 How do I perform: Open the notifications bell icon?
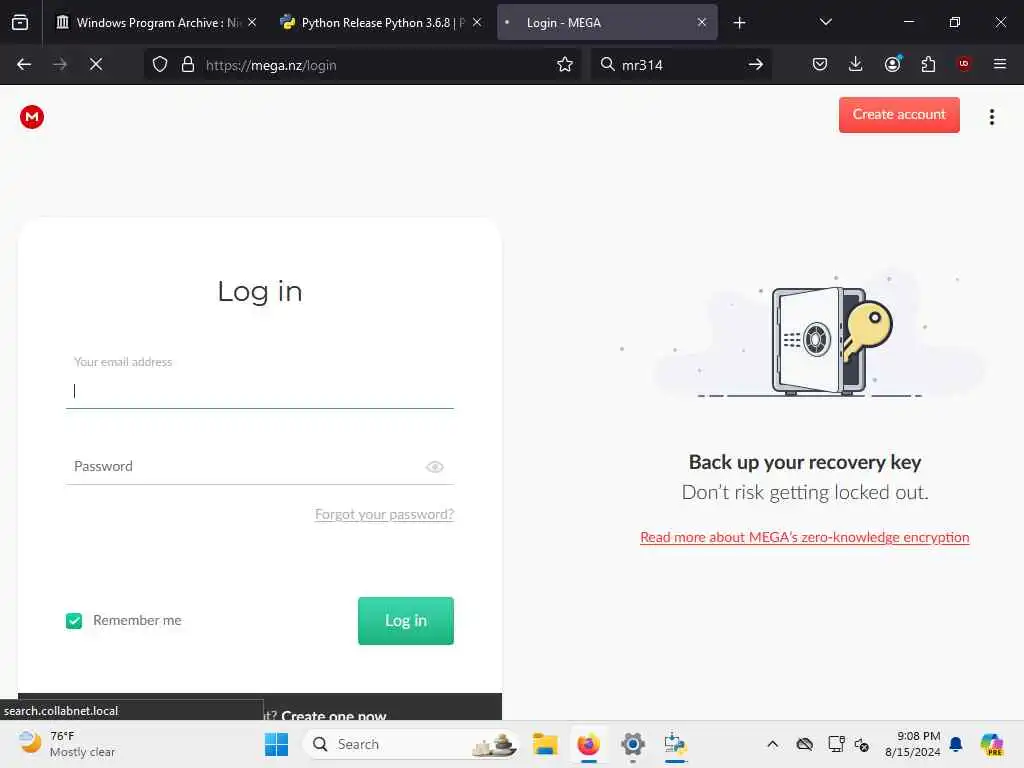(956, 744)
